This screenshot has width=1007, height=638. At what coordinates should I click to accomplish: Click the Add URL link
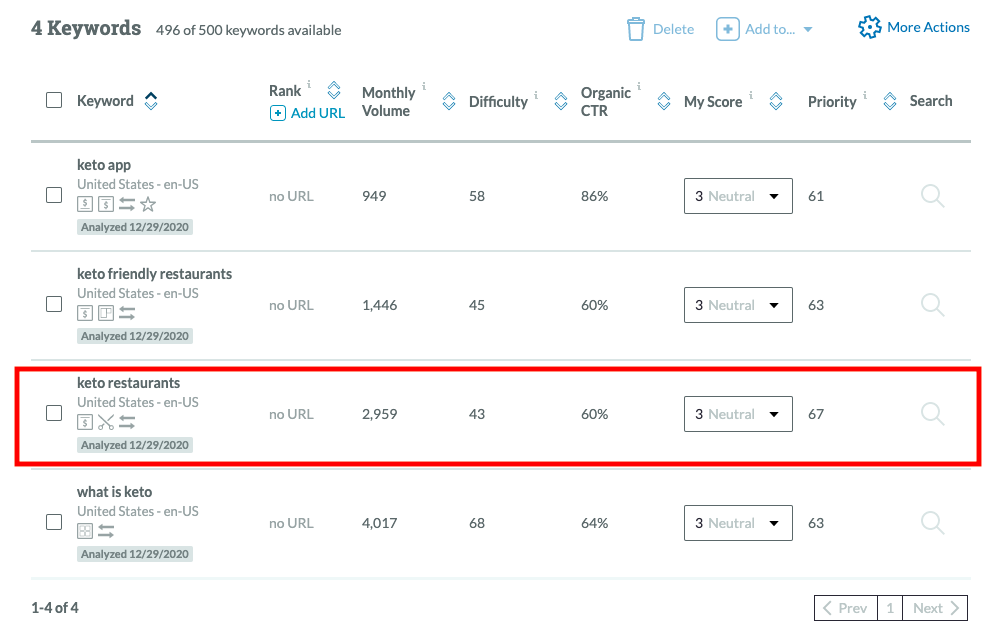308,113
